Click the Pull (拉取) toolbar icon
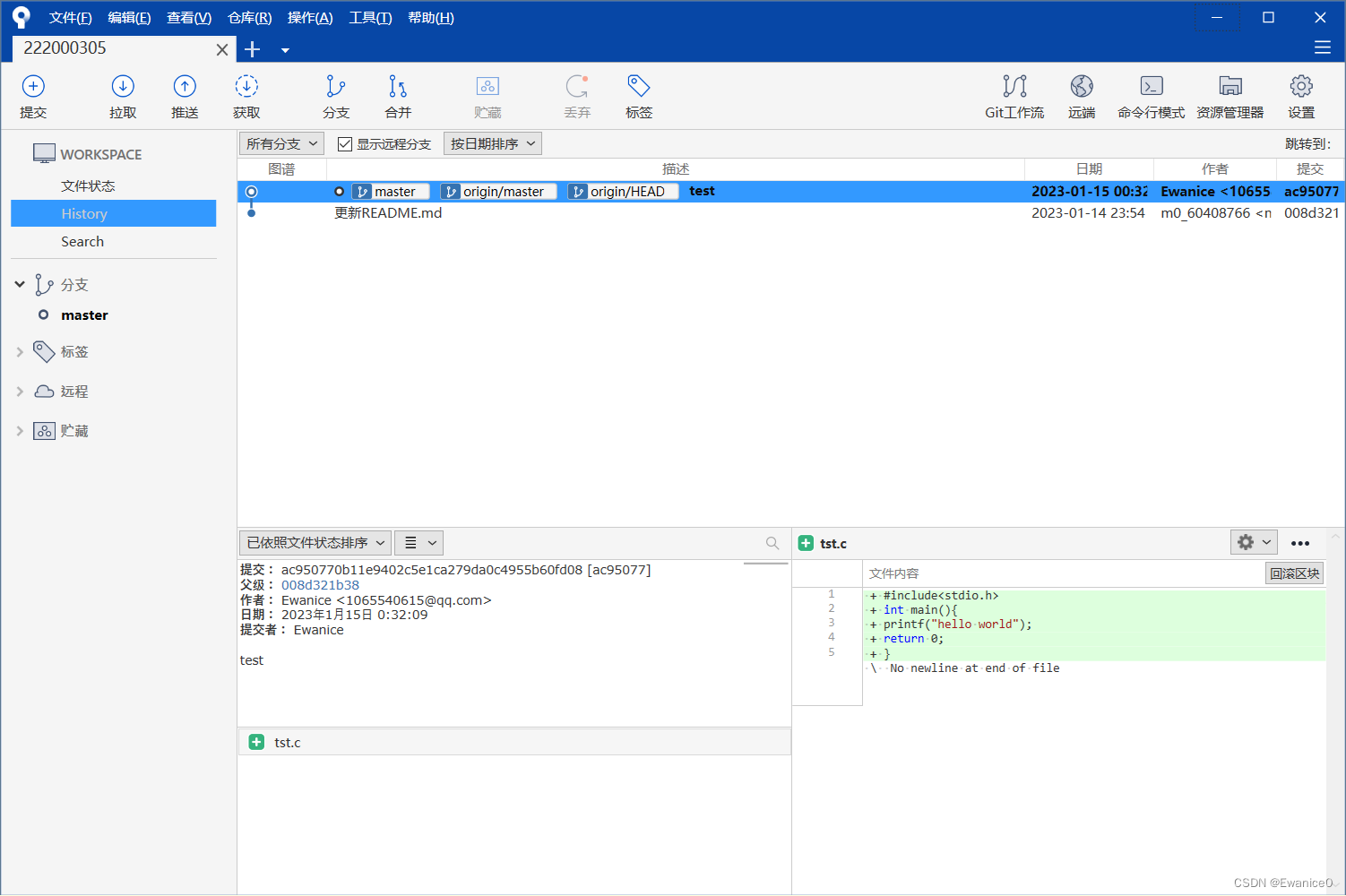The image size is (1346, 896). [123, 97]
